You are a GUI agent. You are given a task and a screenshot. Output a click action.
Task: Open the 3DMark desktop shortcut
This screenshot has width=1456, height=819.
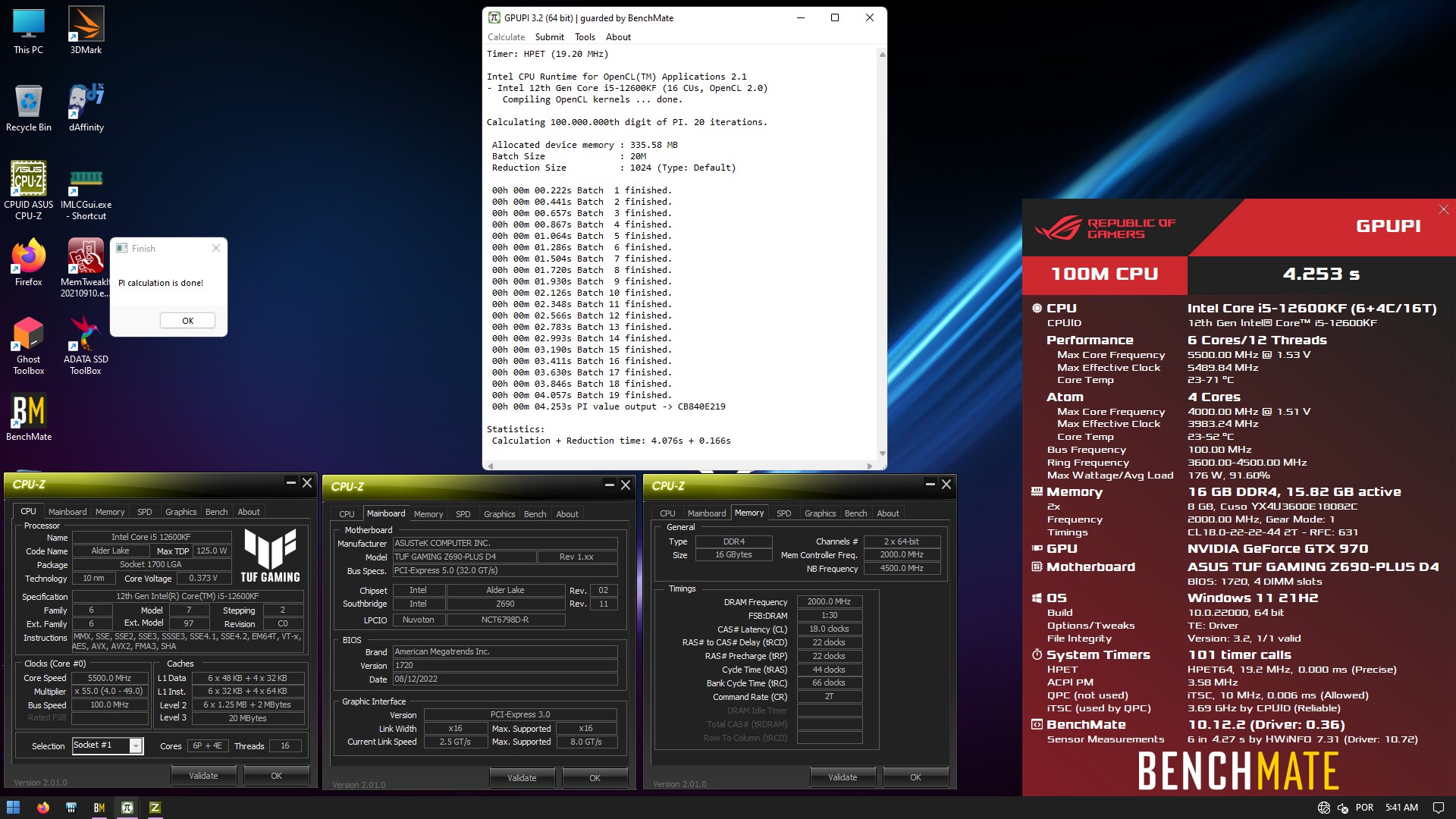point(86,30)
